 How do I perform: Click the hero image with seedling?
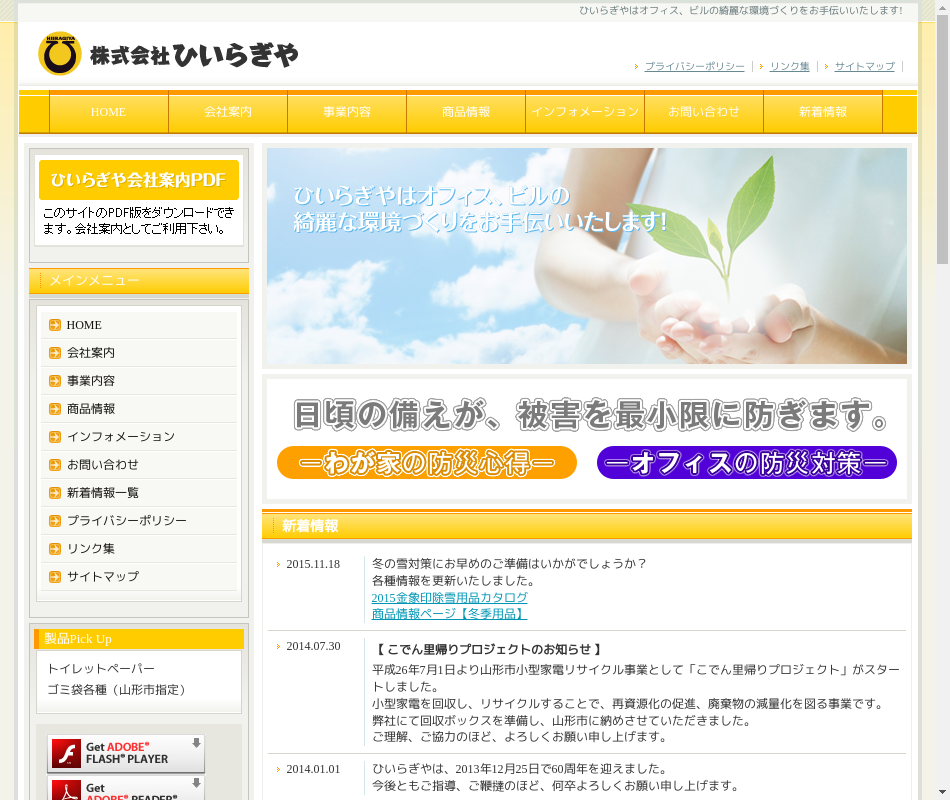[x=586, y=256]
